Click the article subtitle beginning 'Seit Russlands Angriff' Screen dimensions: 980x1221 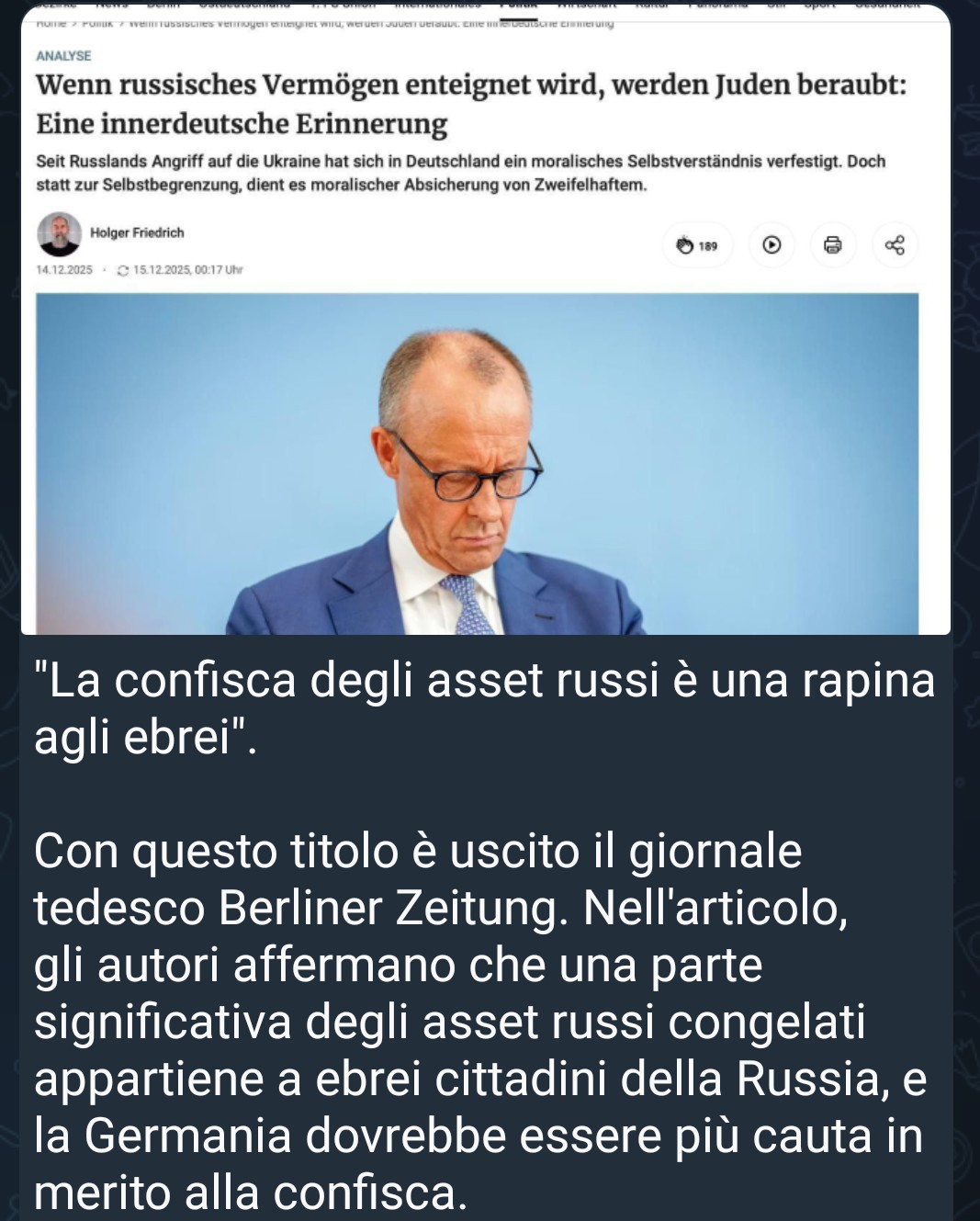460,173
